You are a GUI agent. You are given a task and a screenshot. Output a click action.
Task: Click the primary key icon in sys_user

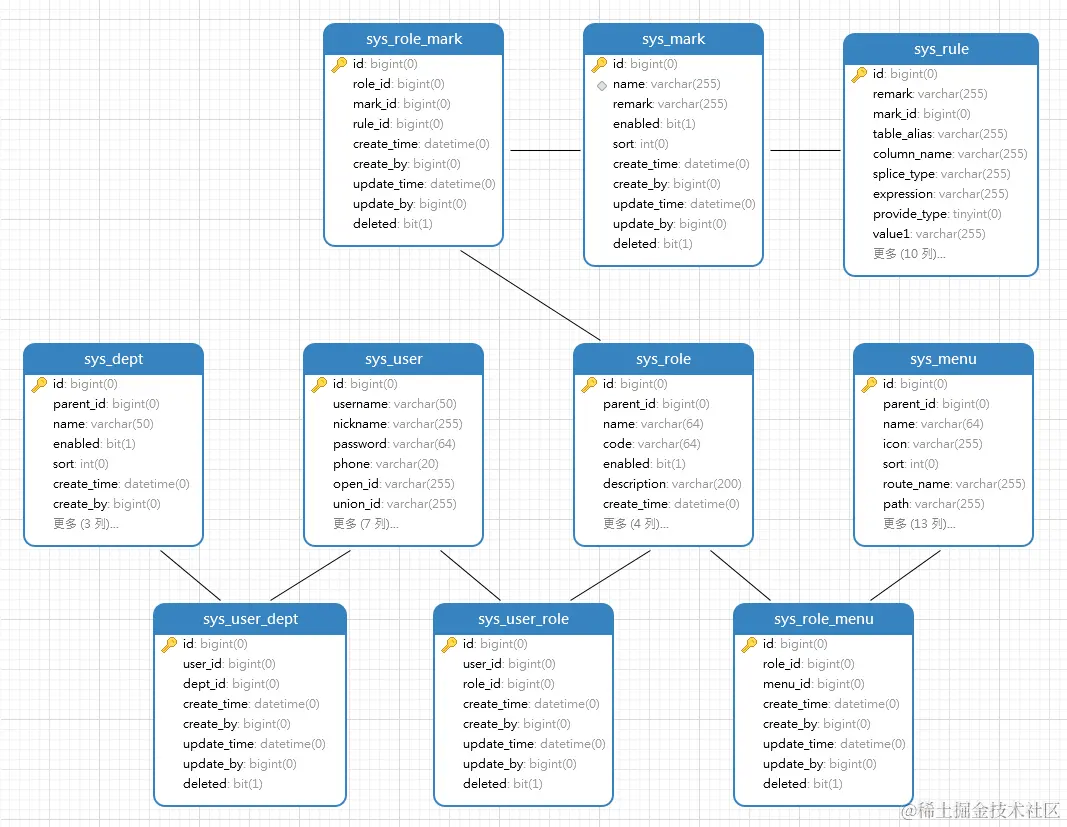coord(319,385)
